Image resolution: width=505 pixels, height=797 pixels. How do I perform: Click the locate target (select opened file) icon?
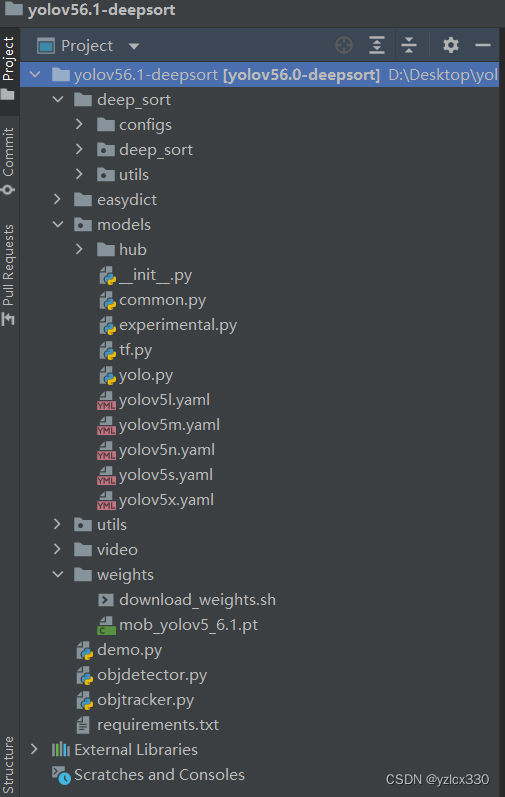(344, 45)
